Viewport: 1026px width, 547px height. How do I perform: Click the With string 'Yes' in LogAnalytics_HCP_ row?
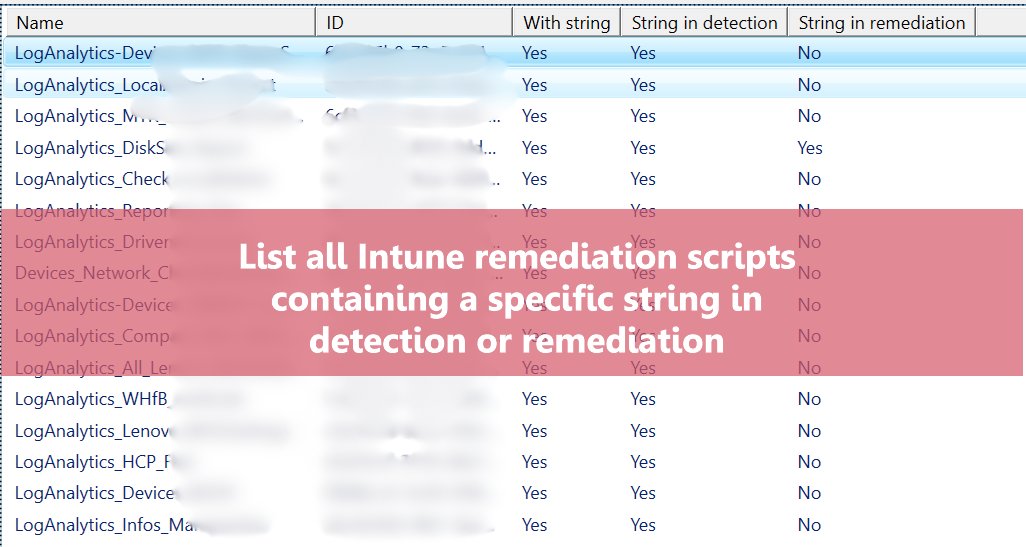tap(535, 462)
